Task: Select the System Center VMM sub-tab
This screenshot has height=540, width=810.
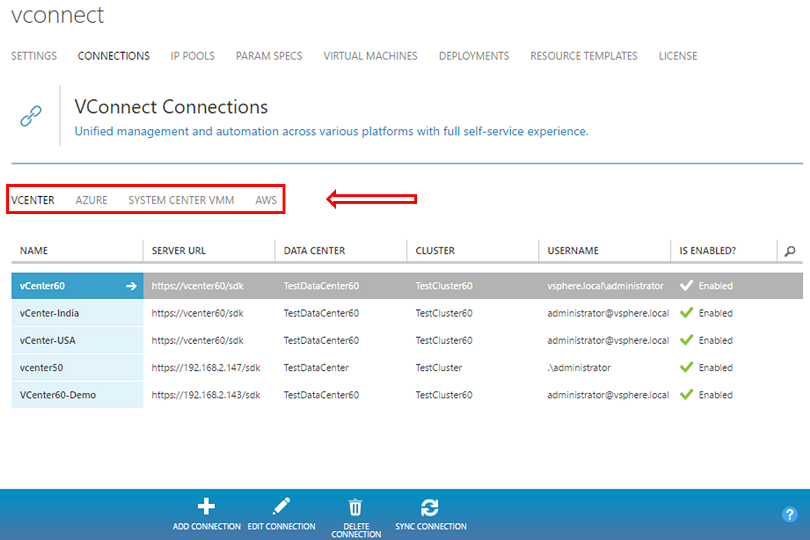Action: click(181, 200)
